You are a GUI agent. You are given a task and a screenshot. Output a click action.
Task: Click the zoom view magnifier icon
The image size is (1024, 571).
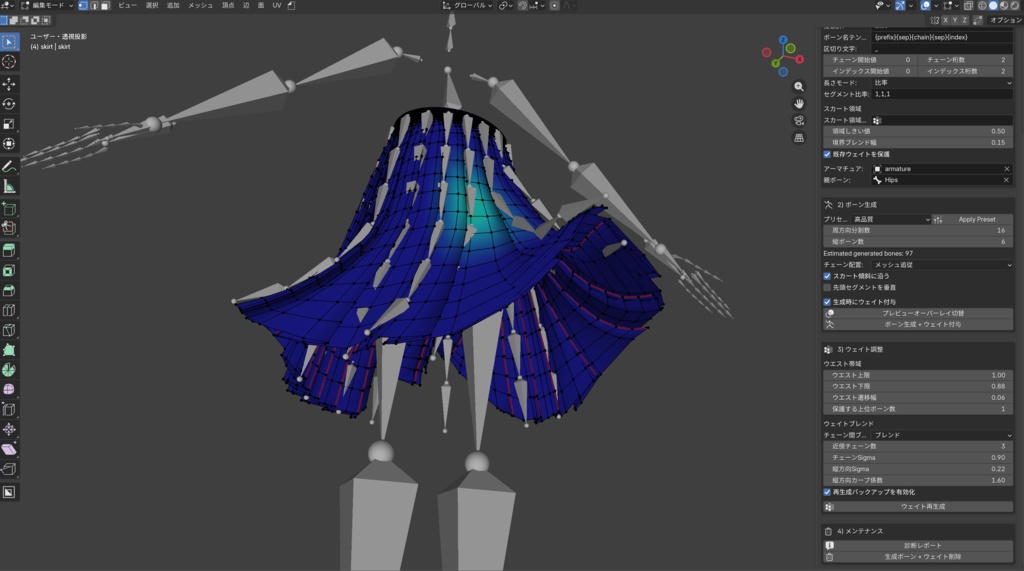coord(799,87)
